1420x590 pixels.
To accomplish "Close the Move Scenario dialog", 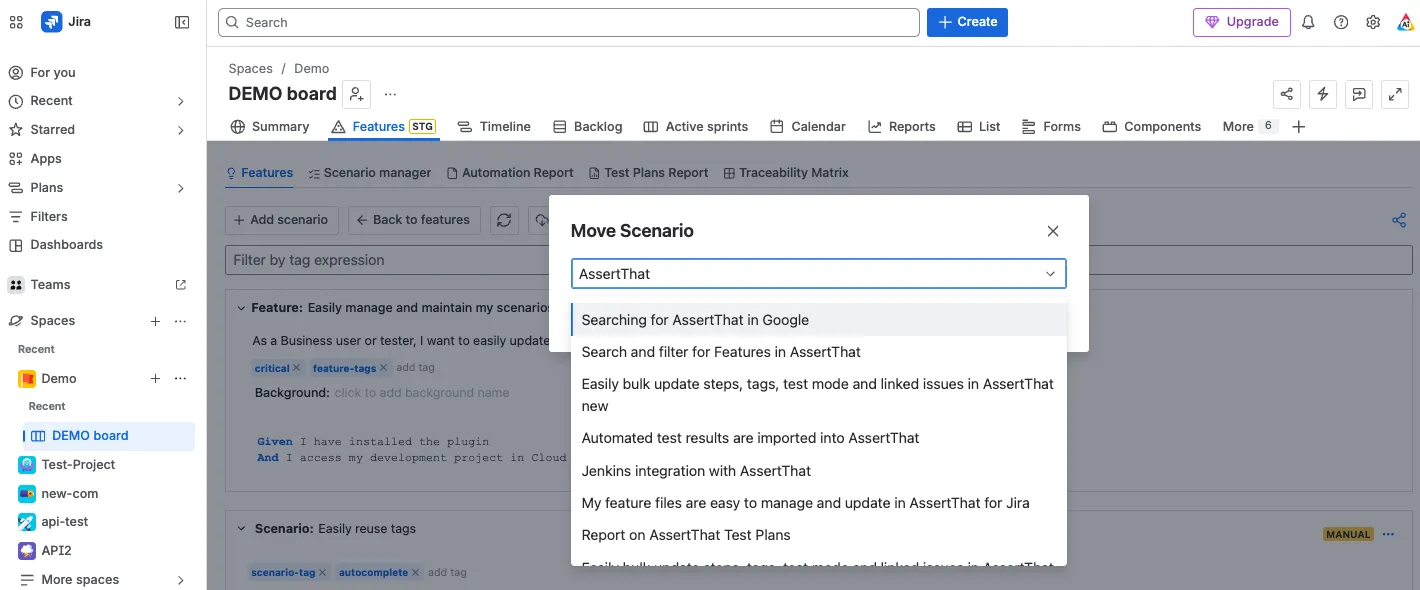I will click(x=1052, y=231).
